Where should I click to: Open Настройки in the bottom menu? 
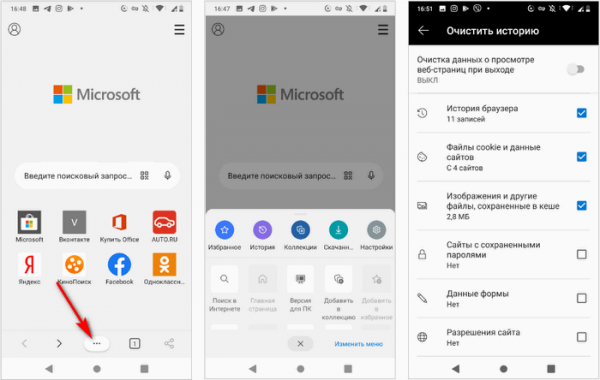tap(377, 235)
